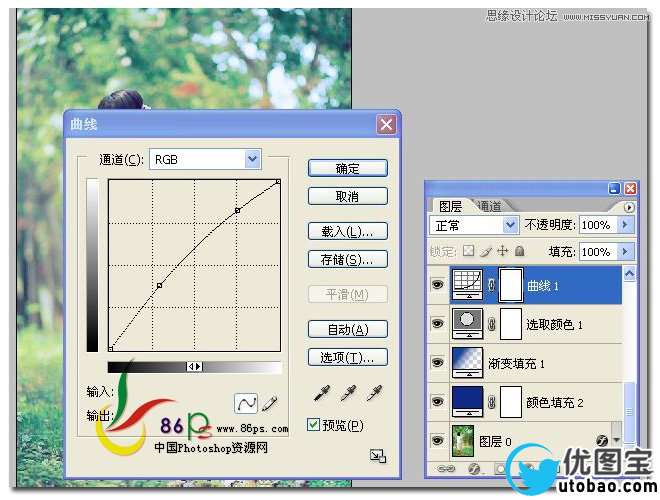Open the Layers panel flyout menu arrow
The height and width of the screenshot is (500, 660).
coord(628,207)
